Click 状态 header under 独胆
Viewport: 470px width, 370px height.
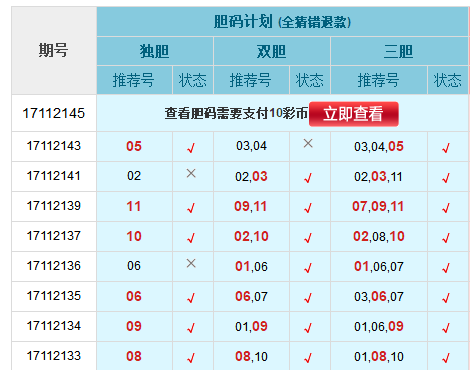(x=192, y=80)
